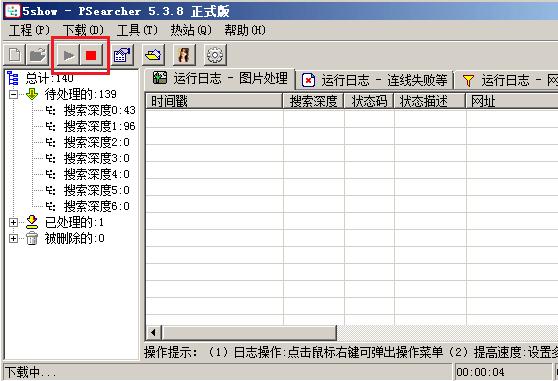The width and height of the screenshot is (558, 381).
Task: Open the 帮助(H) menu
Action: pos(245,30)
